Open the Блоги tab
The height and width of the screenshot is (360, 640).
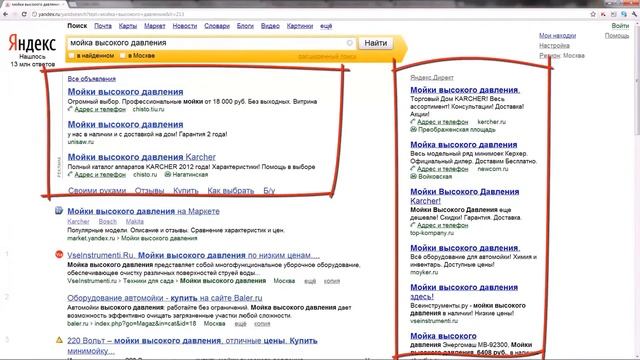(x=245, y=26)
